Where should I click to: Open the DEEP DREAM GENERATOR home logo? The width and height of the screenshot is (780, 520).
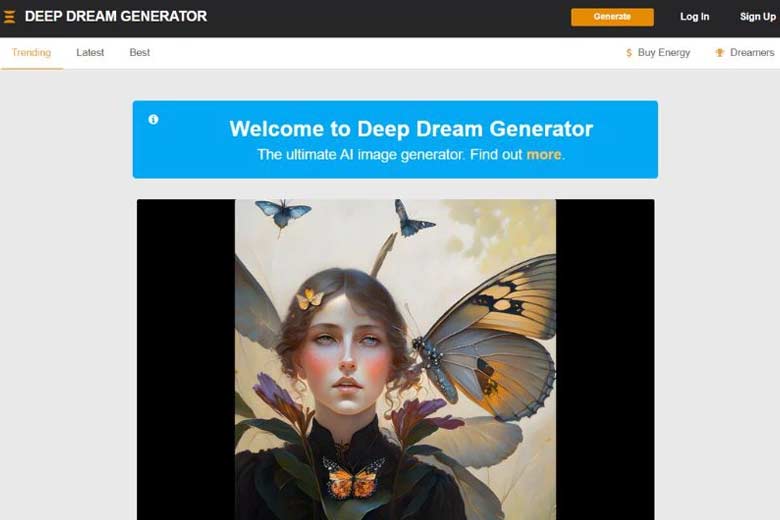point(115,16)
